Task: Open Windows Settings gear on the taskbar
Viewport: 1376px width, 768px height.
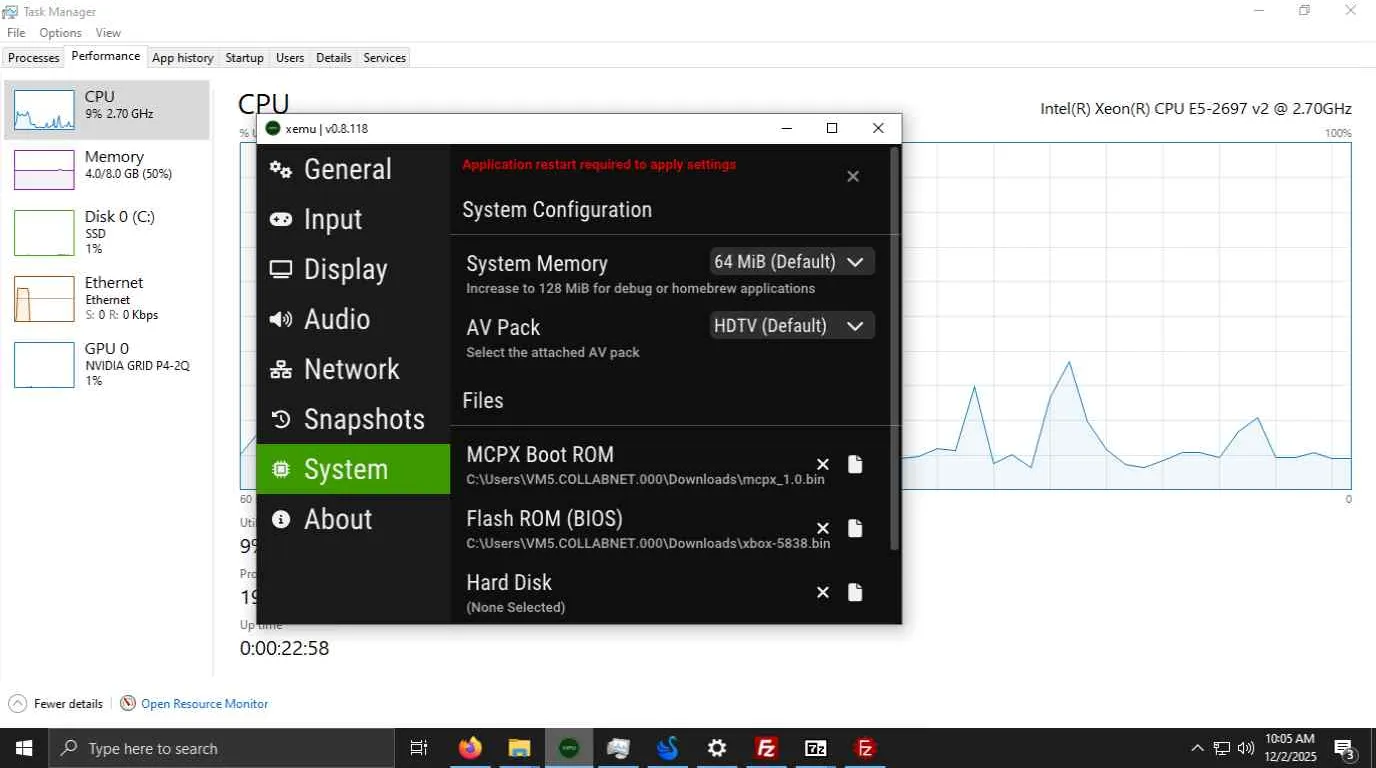Action: [717, 748]
